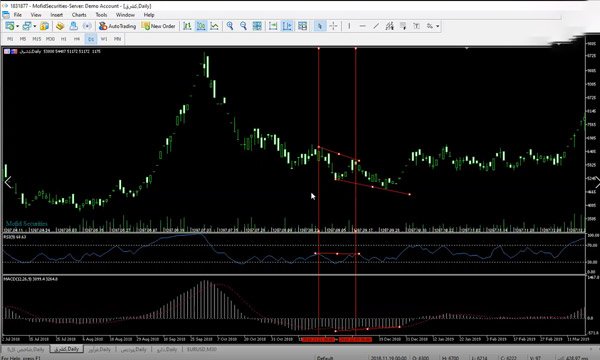
Task: Select the crosshair tool
Action: pos(333,26)
